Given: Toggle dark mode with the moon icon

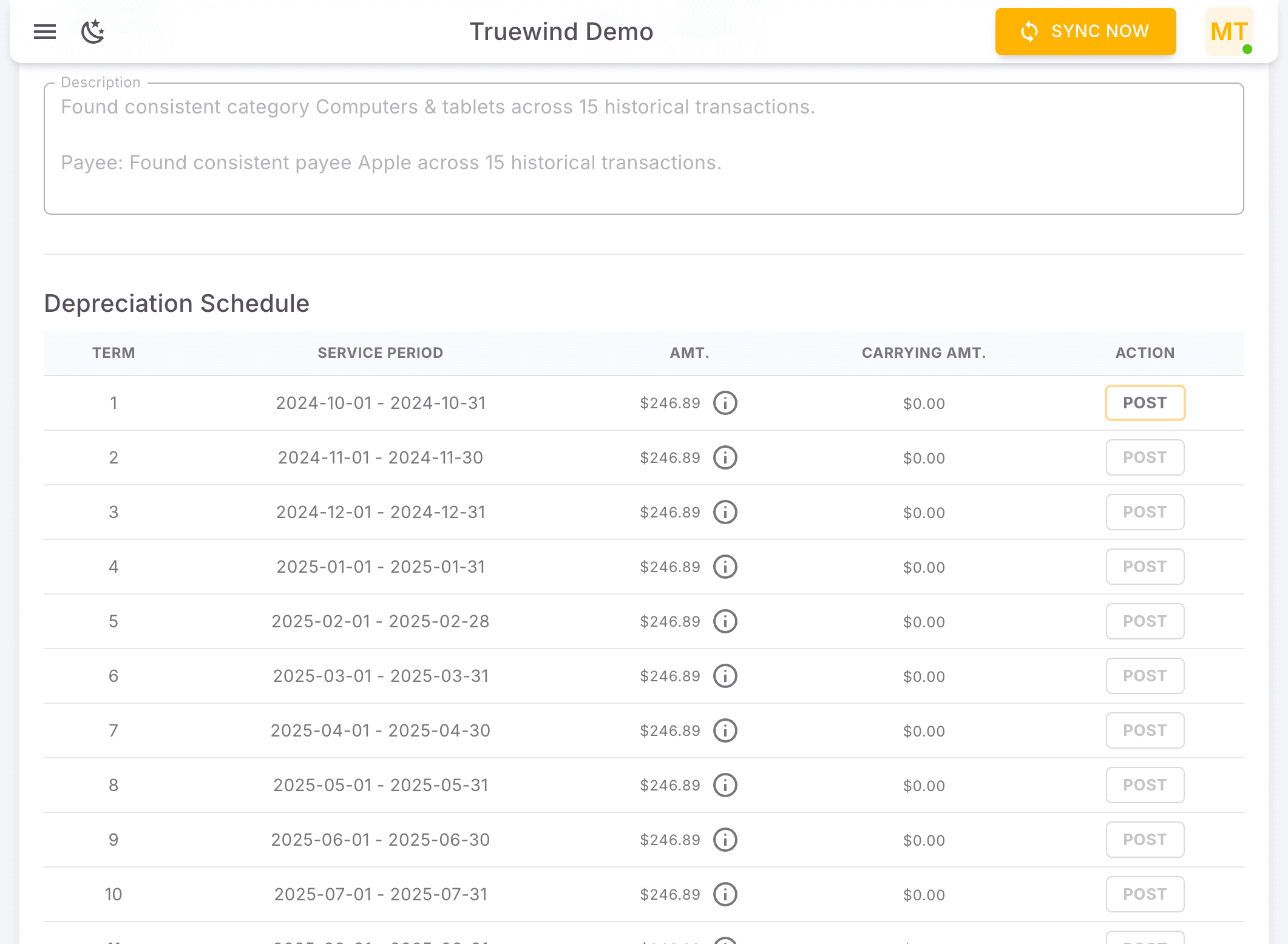Looking at the screenshot, I should point(93,32).
